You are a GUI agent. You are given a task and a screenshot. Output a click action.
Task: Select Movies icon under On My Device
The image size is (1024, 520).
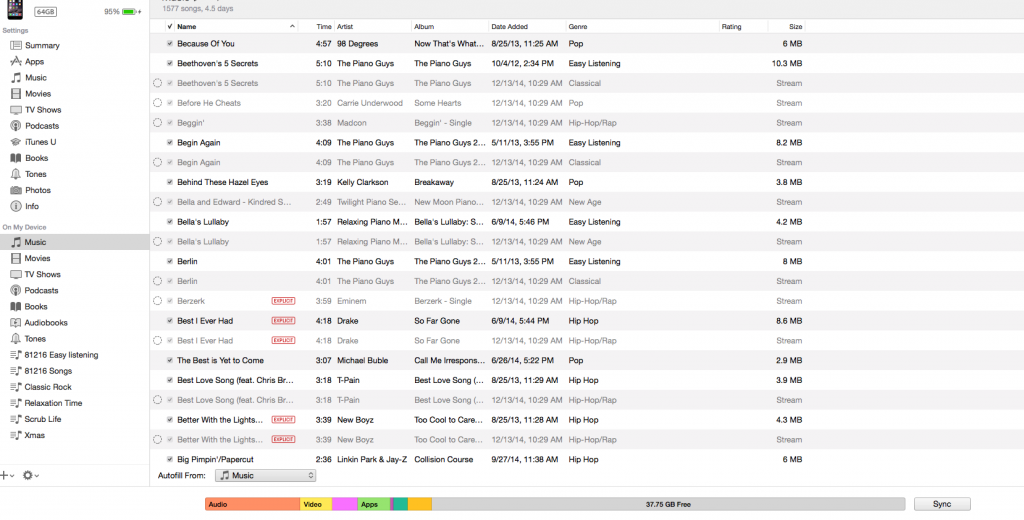click(16, 259)
